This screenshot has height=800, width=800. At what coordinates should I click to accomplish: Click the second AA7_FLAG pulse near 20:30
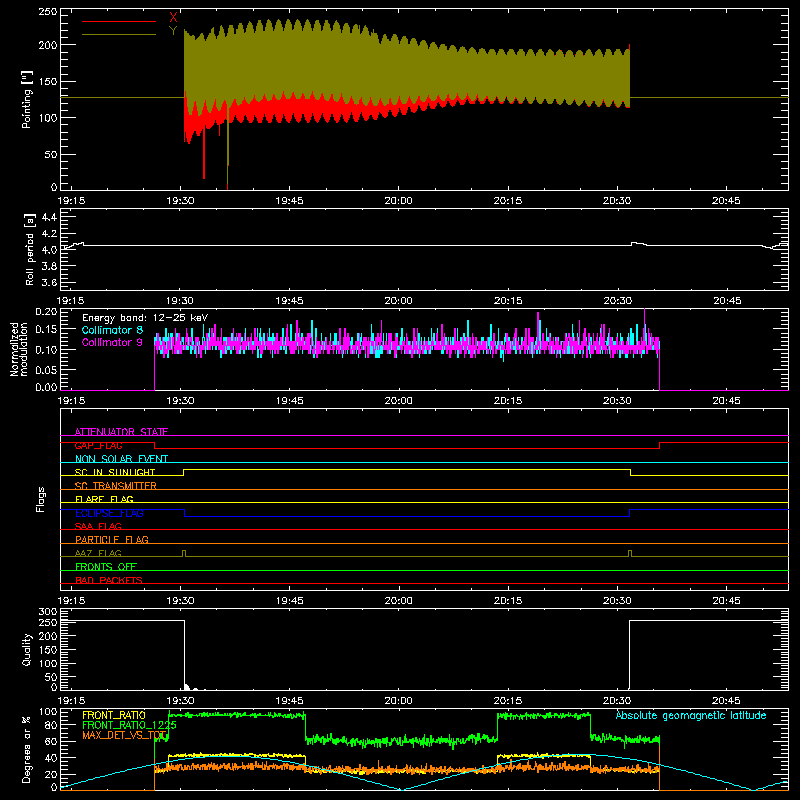[630, 554]
